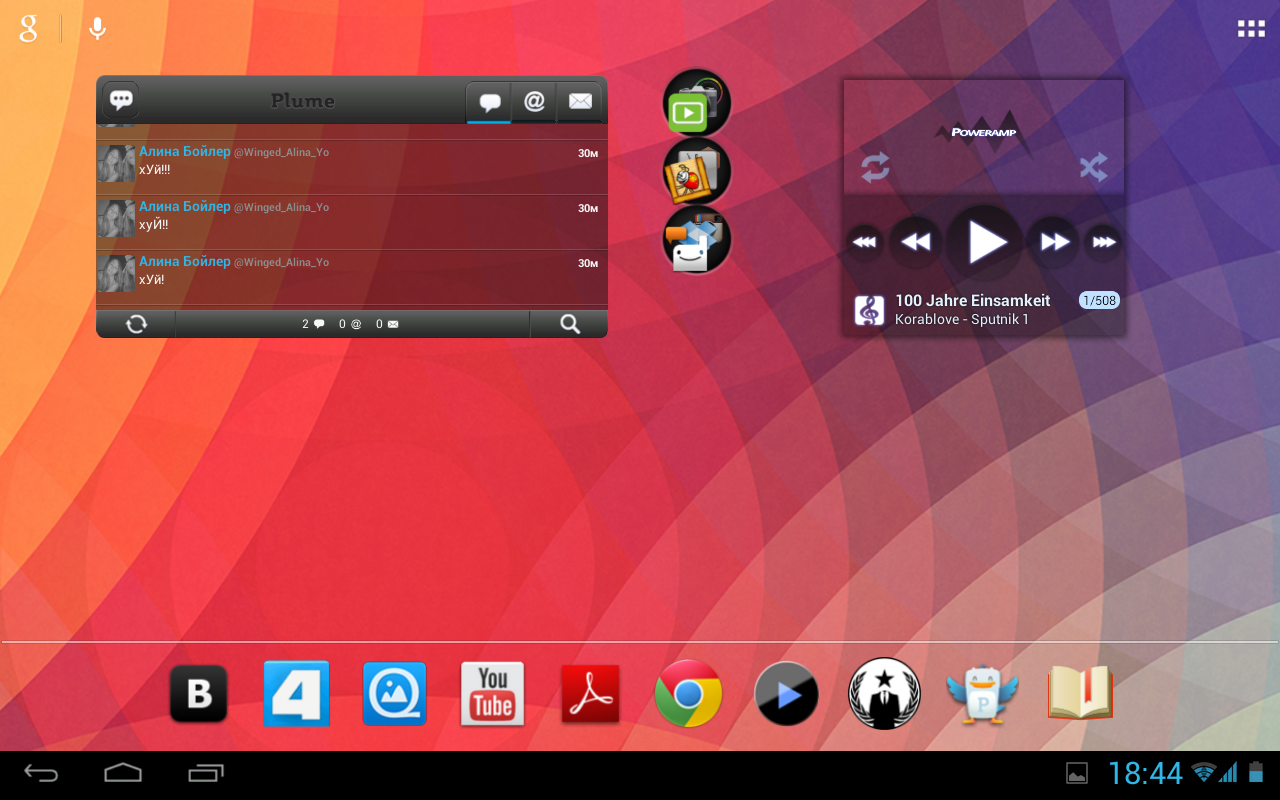This screenshot has height=800, width=1280.
Task: Skip to next track in Poweramp
Action: point(1054,242)
